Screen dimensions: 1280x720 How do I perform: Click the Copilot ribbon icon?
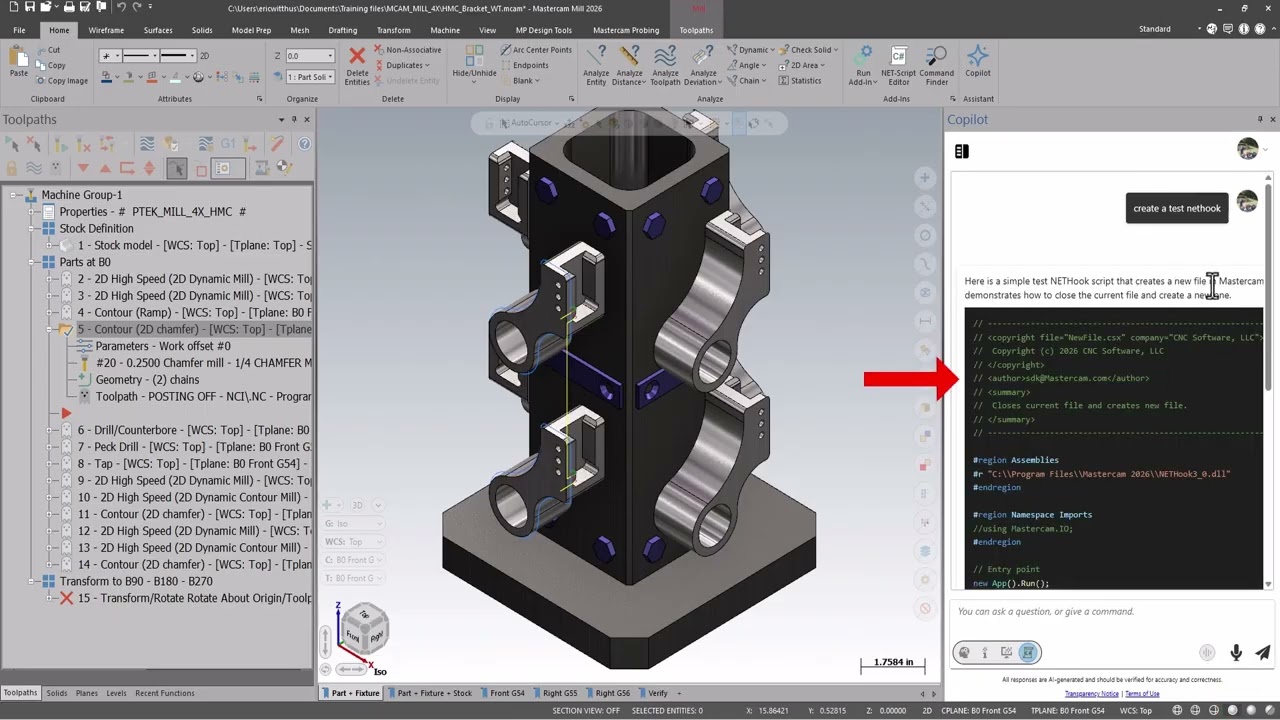pyautogui.click(x=977, y=55)
